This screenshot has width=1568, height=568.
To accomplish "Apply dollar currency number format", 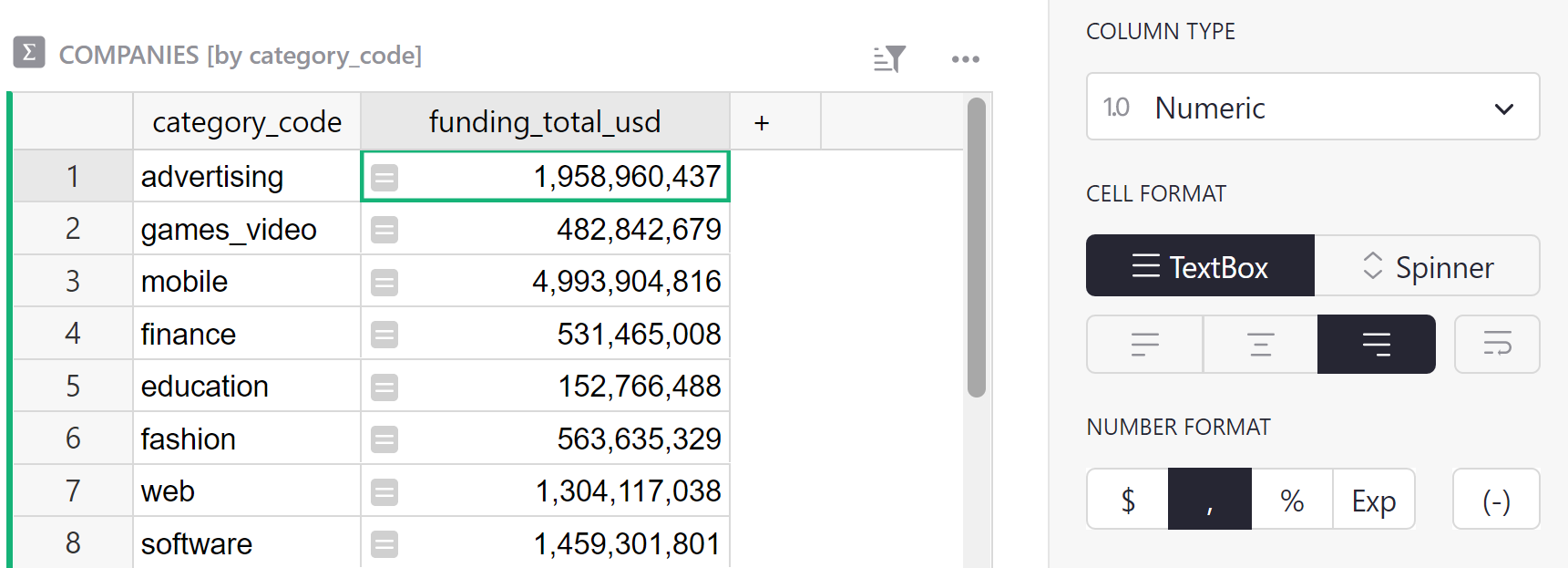I will pos(1128,500).
